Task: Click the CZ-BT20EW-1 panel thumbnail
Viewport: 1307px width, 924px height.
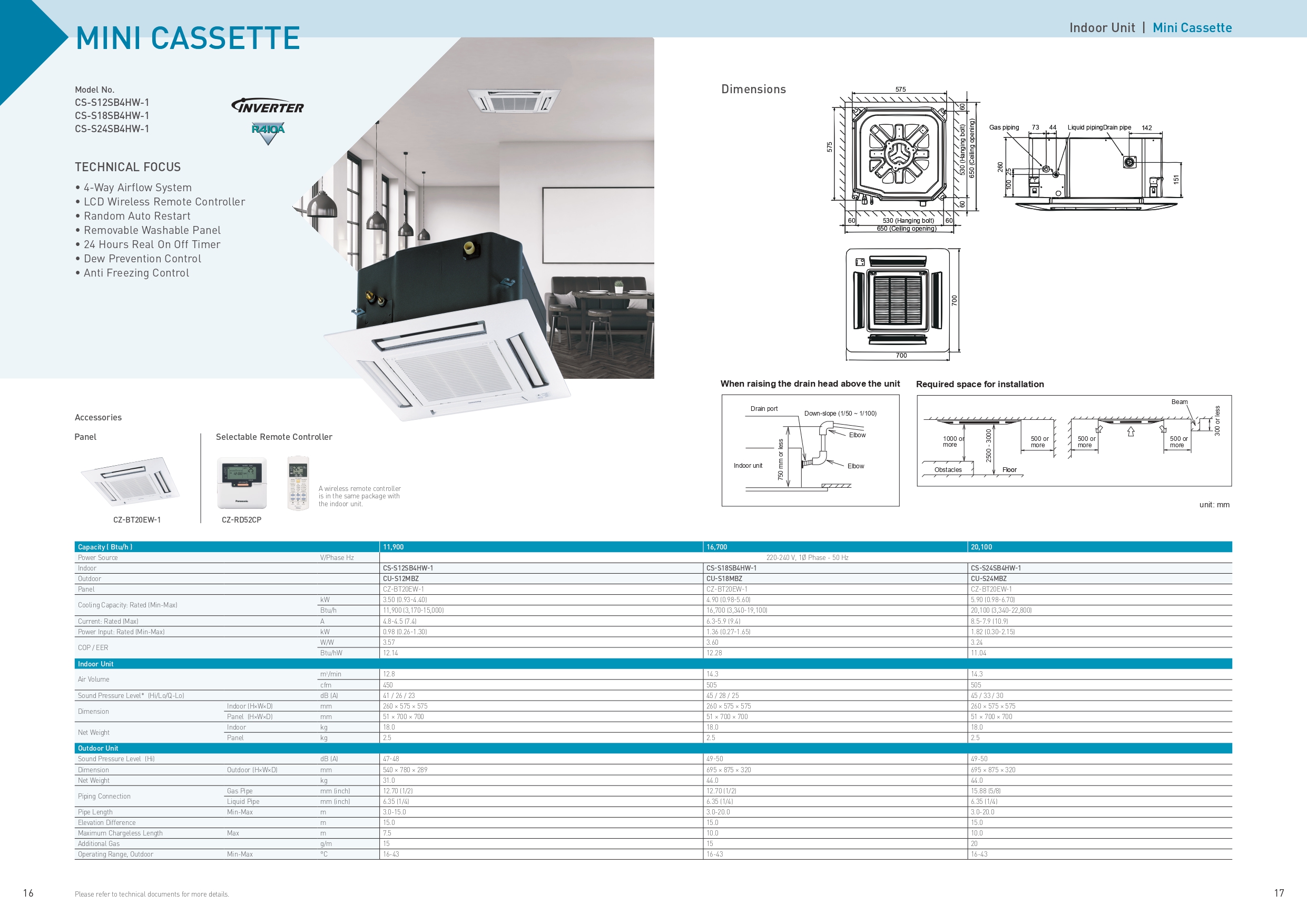Action: [x=130, y=481]
